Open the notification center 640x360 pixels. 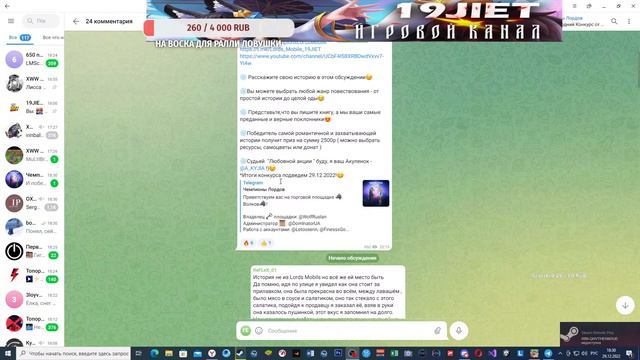click(x=629, y=353)
